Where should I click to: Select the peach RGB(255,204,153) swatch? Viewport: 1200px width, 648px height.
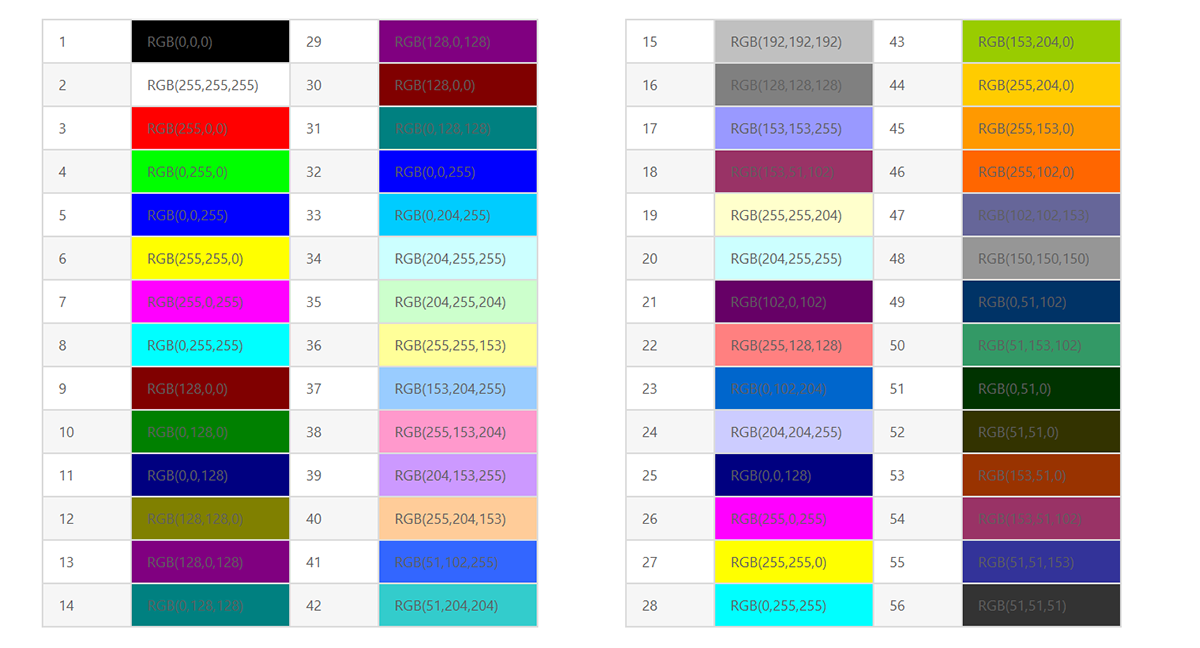(458, 519)
